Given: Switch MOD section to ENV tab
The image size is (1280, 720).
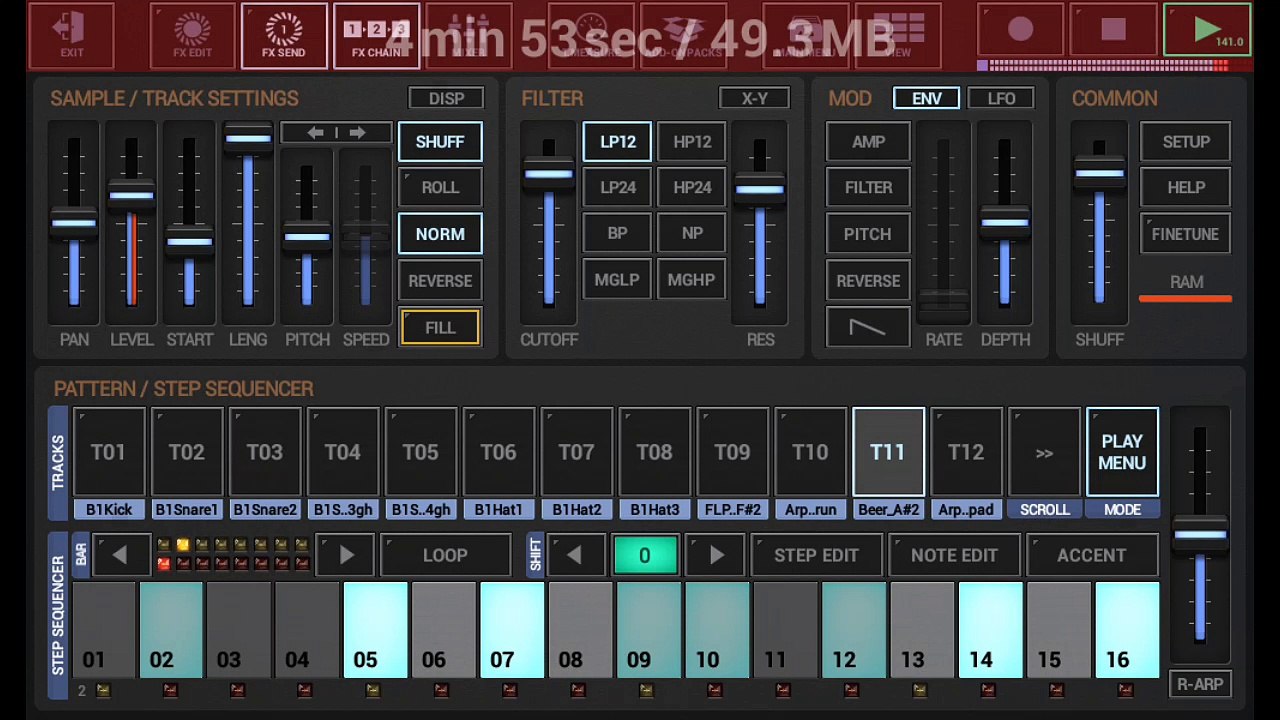Looking at the screenshot, I should [927, 98].
